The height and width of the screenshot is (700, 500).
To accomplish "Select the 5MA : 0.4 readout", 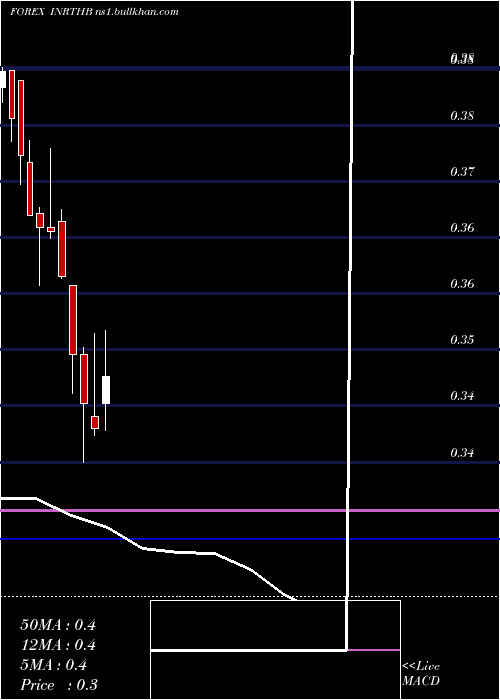I will [x=54, y=665].
